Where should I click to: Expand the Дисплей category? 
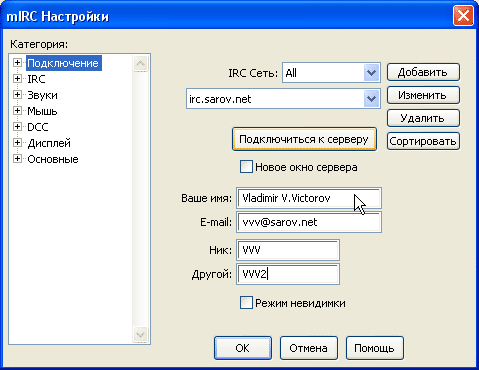pyautogui.click(x=17, y=143)
